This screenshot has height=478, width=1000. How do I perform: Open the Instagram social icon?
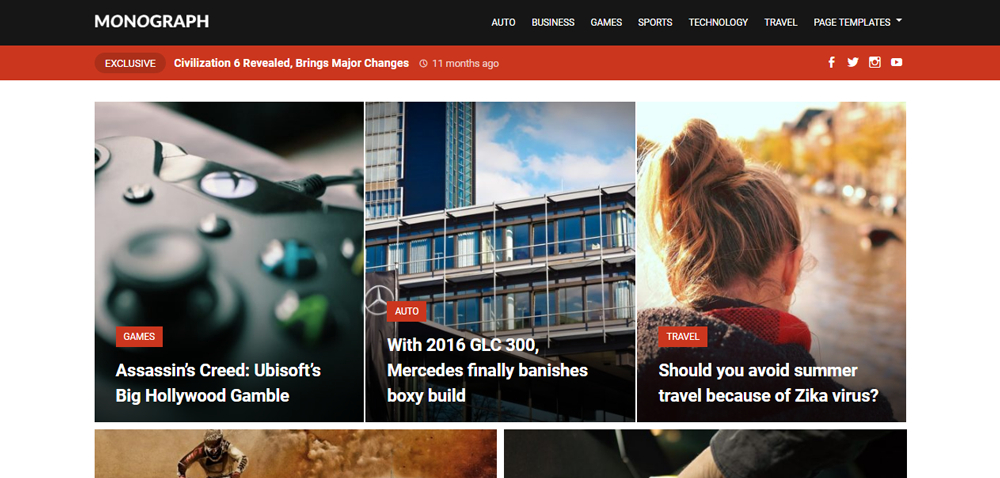[875, 62]
